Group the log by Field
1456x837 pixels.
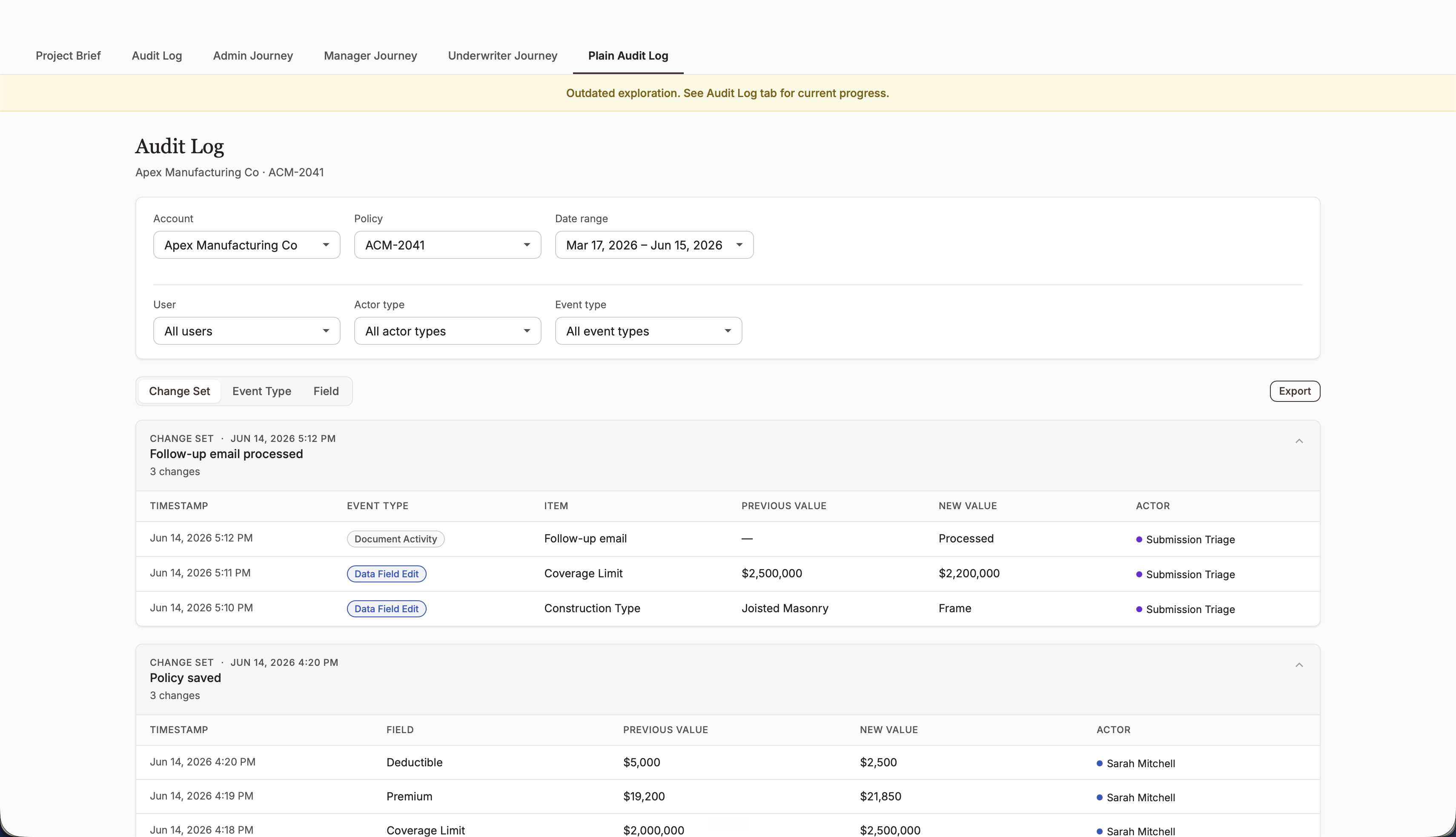[x=326, y=392]
